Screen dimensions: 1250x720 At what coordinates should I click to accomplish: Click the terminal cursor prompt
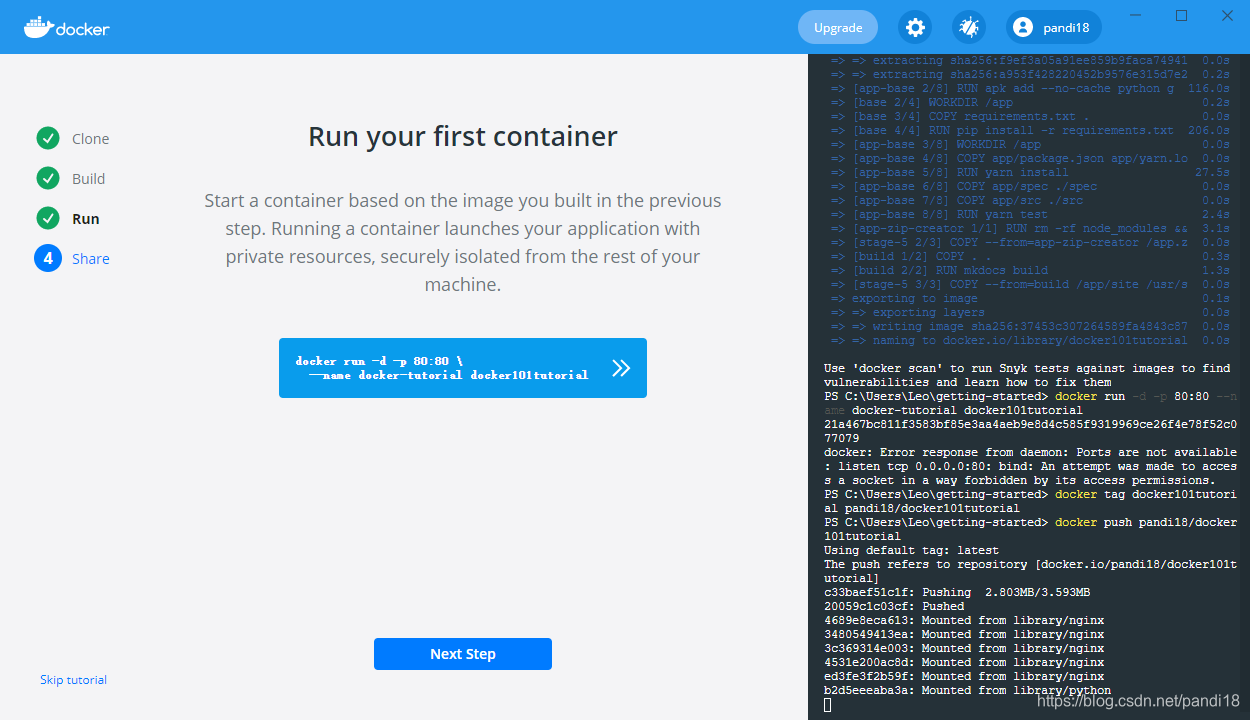[828, 705]
